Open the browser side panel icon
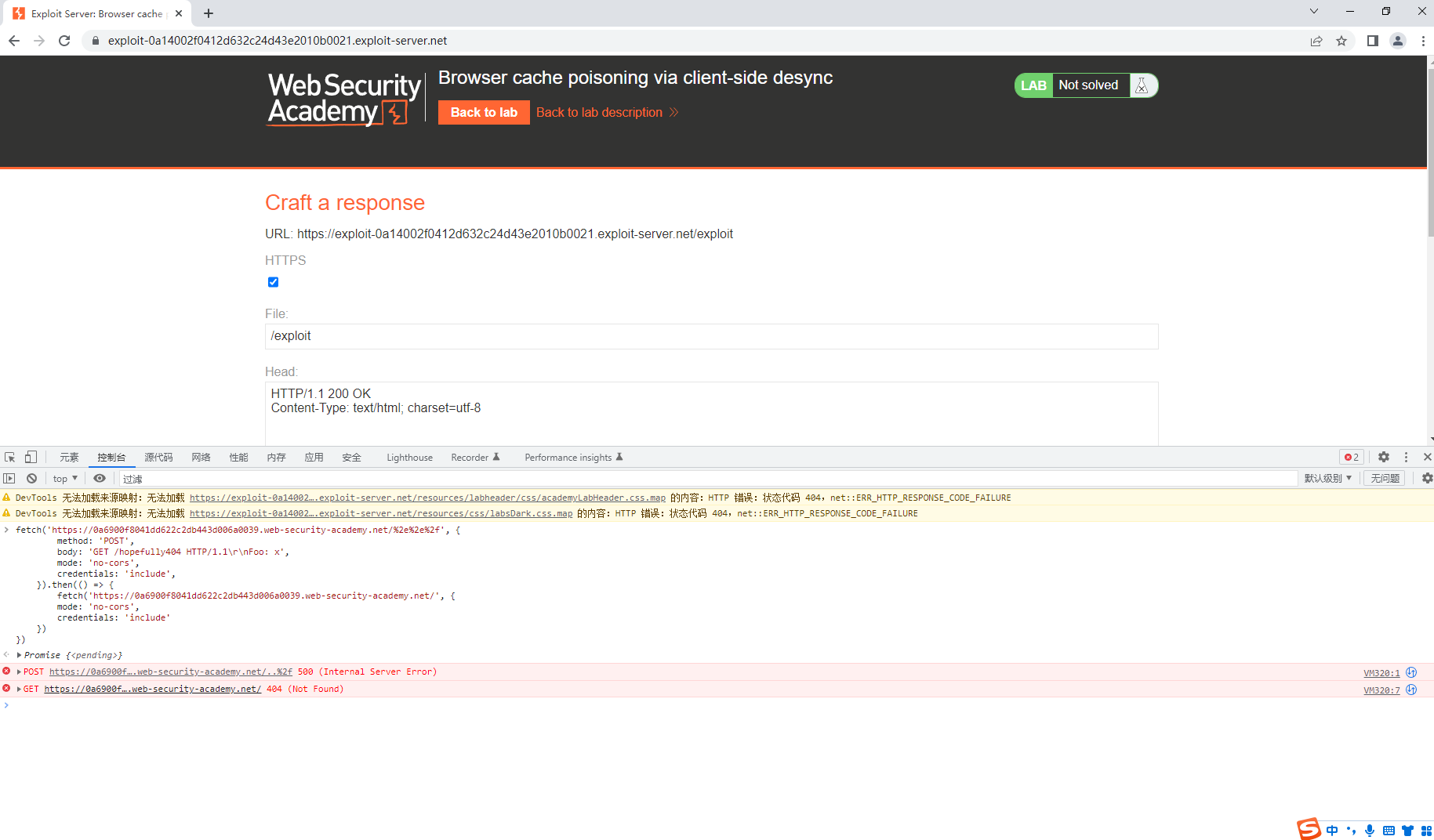The height and width of the screenshot is (840, 1434). click(x=1373, y=41)
